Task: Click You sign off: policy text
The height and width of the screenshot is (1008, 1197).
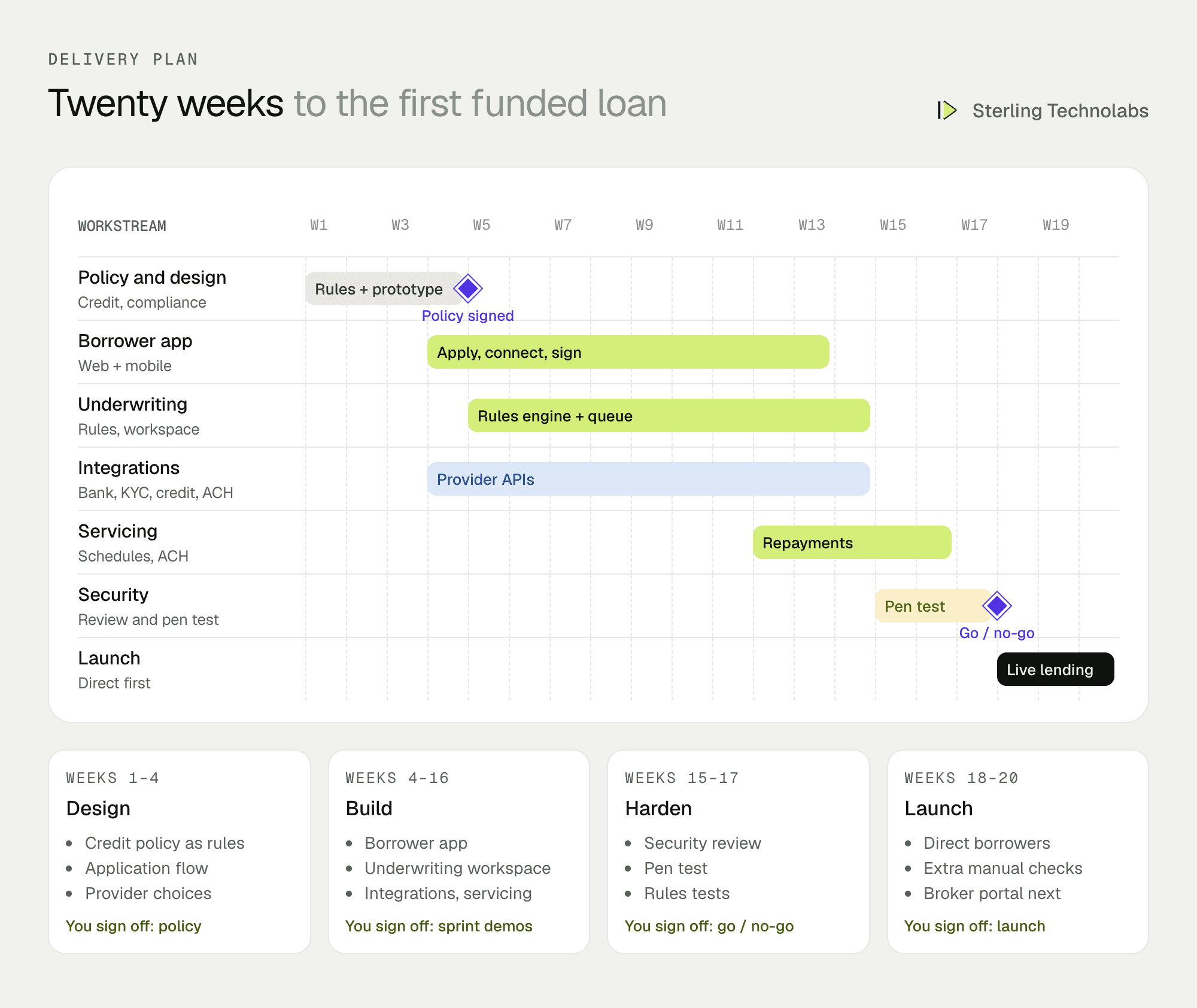Action: coord(133,926)
